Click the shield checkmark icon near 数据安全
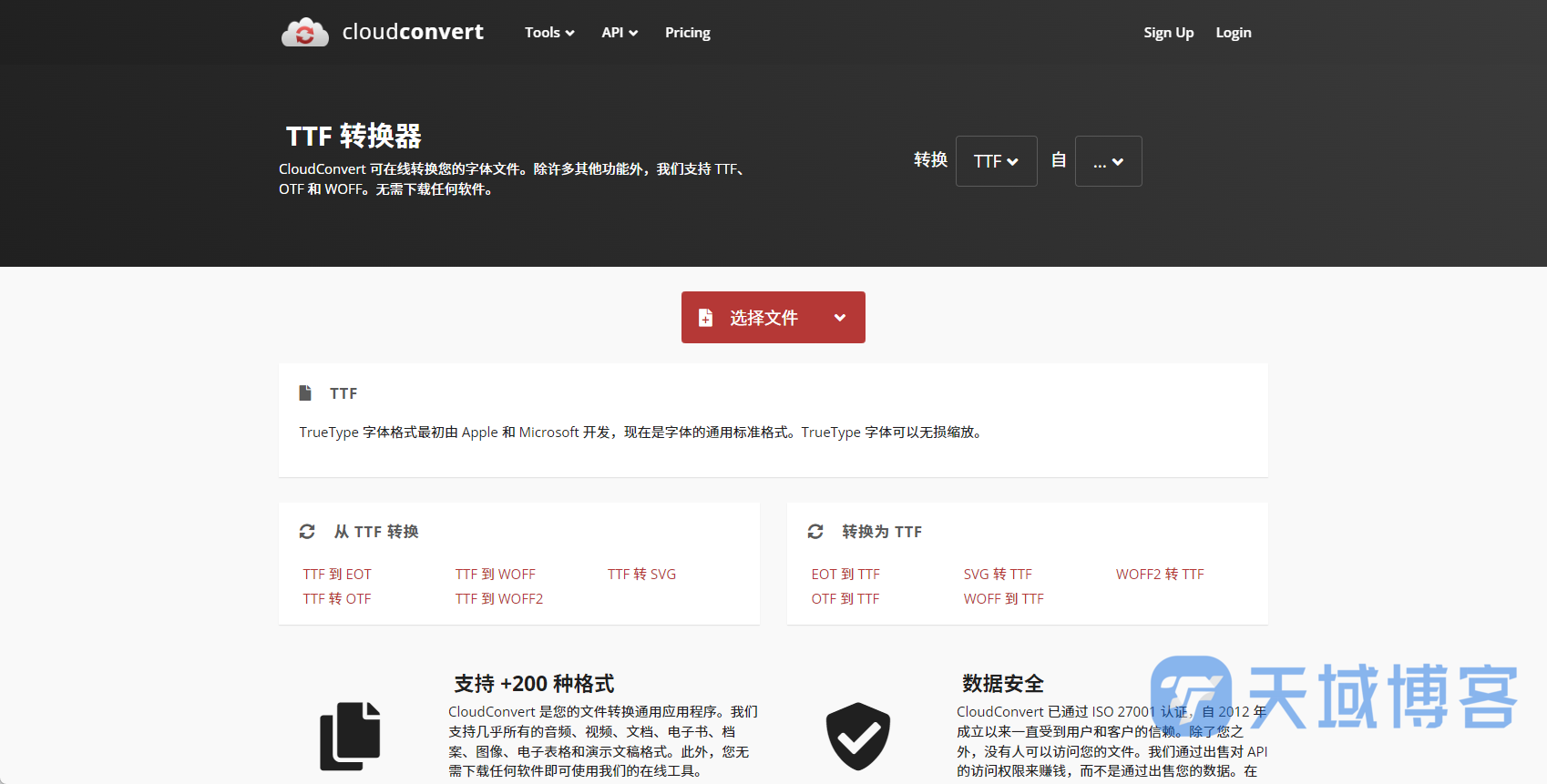 pyautogui.click(x=858, y=736)
